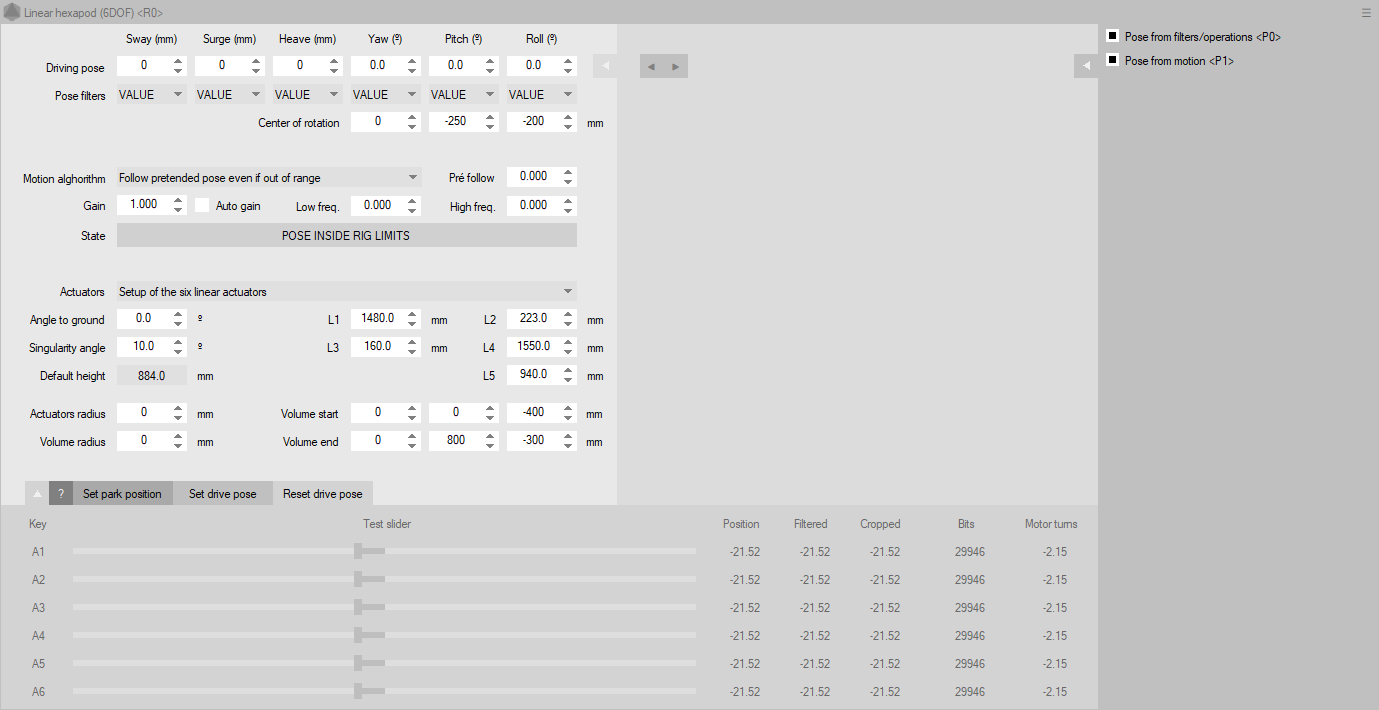Image resolution: width=1379 pixels, height=710 pixels.
Task: Toggle Pose from motion P1 checkbox
Action: 1112,60
